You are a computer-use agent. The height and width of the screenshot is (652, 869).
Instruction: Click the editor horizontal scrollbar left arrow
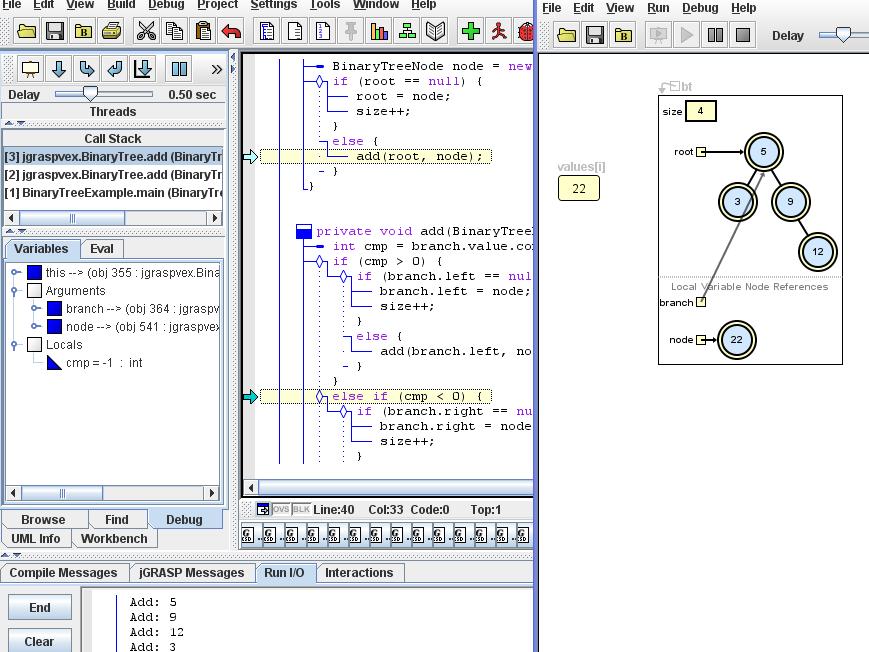[x=251, y=488]
